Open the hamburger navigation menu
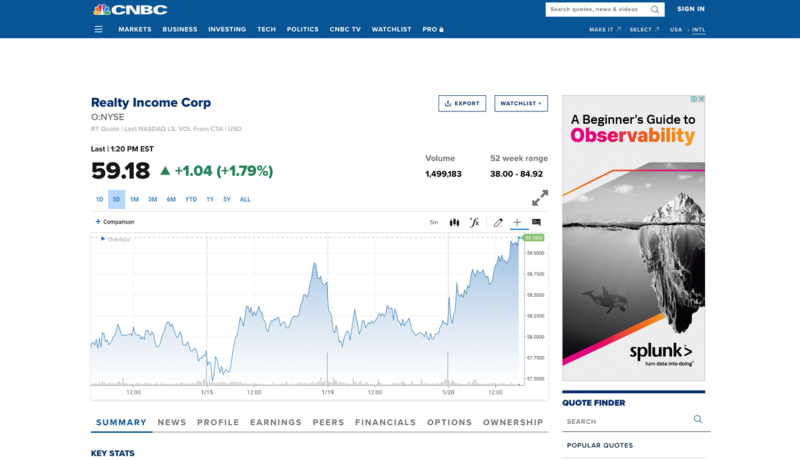 (x=98, y=30)
